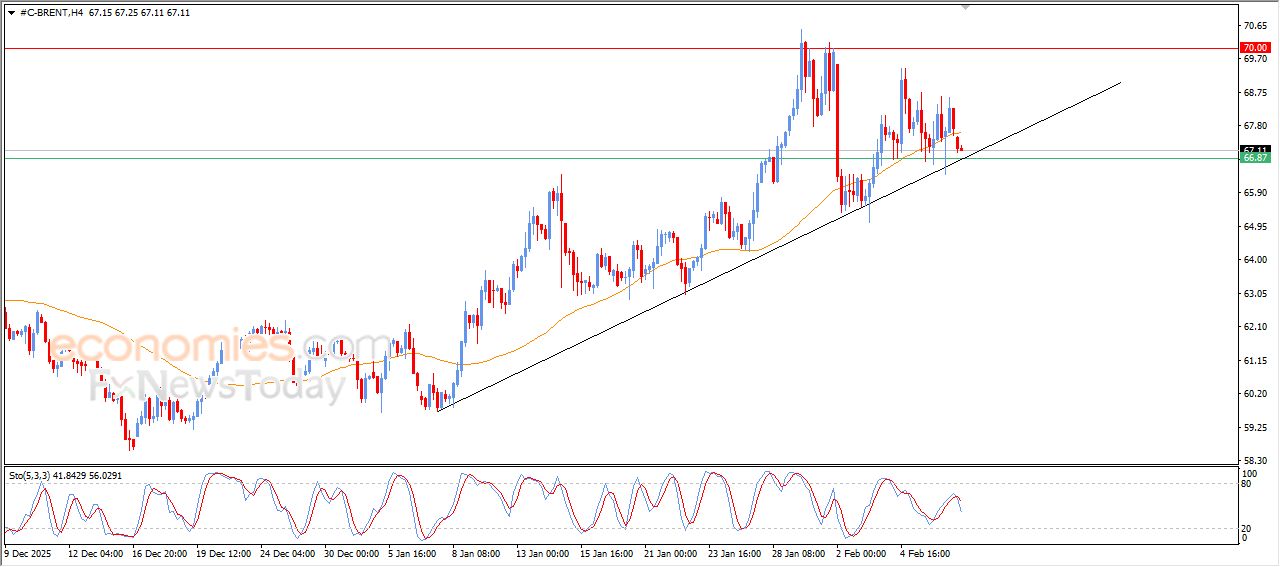
Task: Click the green 66.87 price label
Action: [x=1254, y=158]
